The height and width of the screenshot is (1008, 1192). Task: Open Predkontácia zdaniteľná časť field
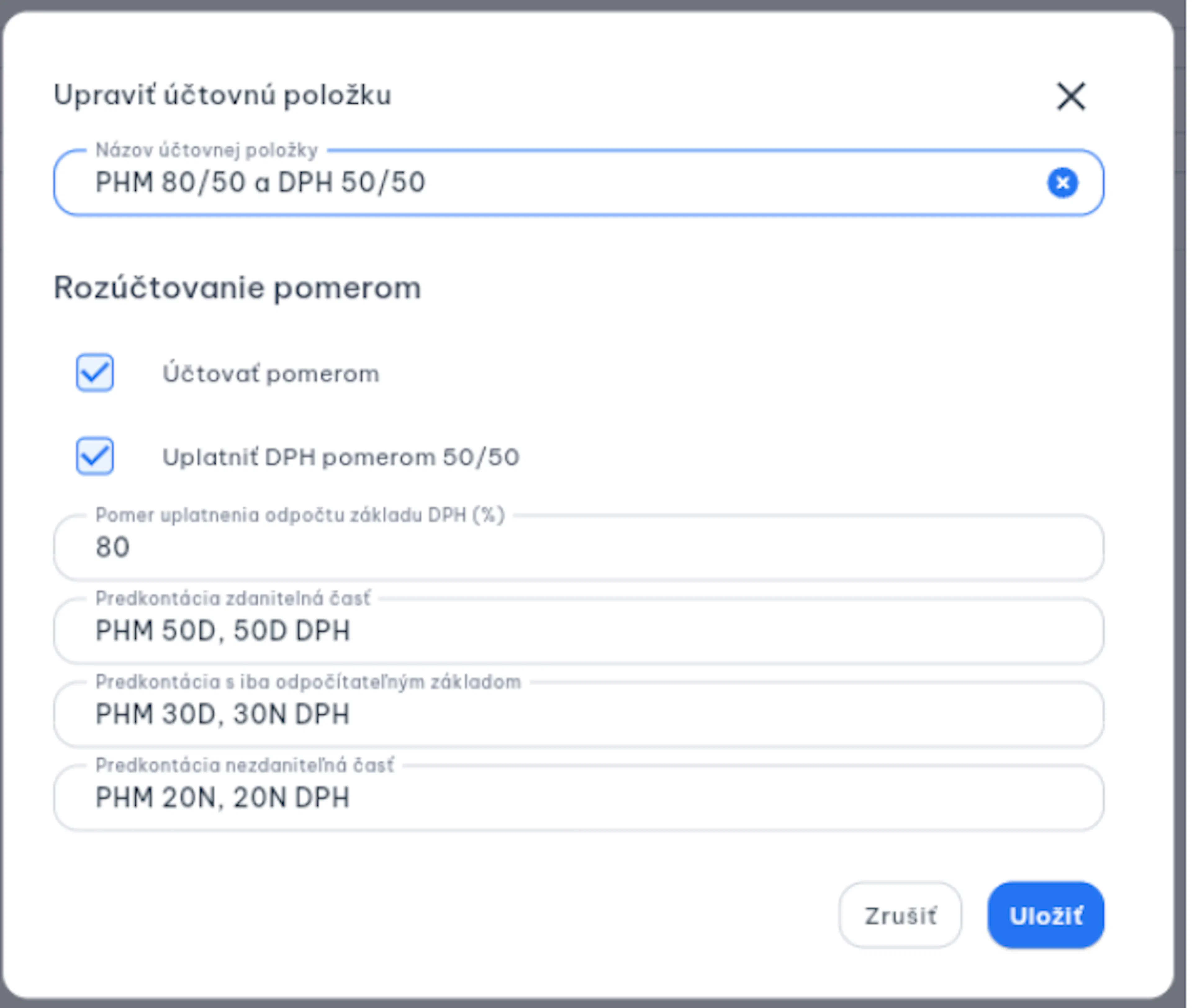coord(578,631)
